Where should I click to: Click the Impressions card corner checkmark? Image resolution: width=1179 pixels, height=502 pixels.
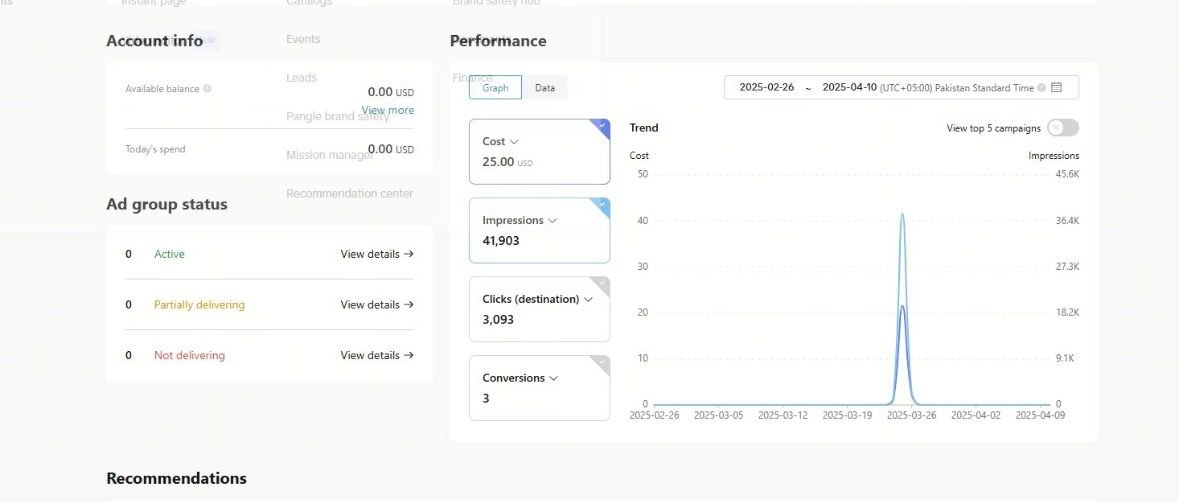(601, 205)
